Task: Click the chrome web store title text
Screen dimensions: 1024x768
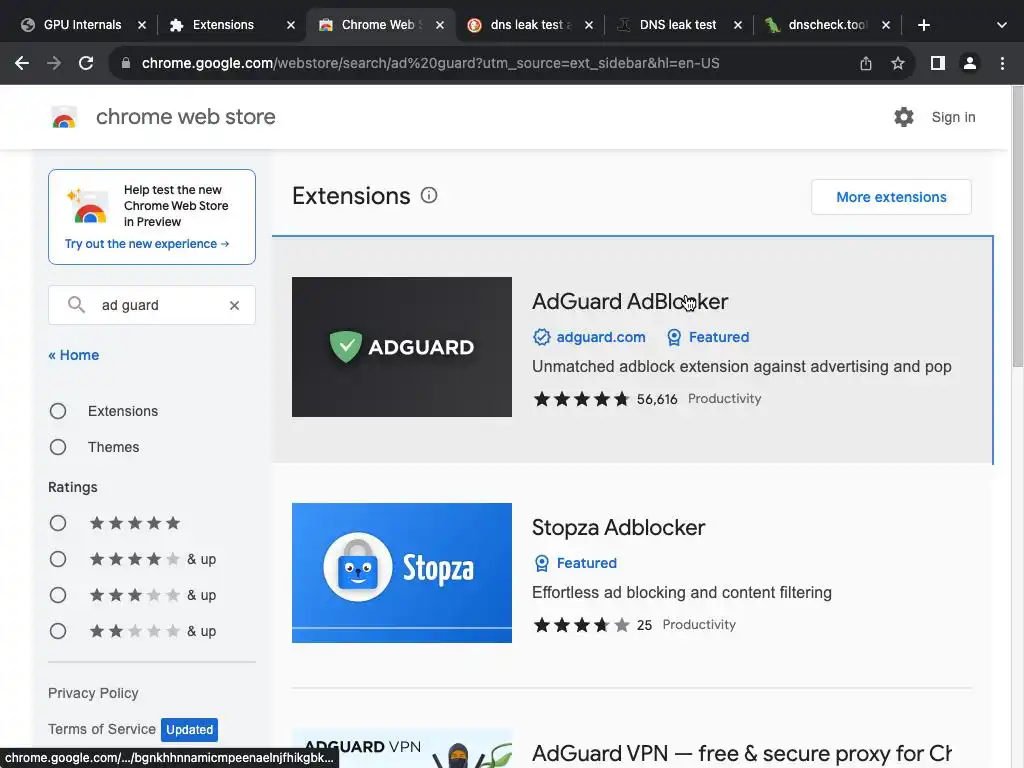Action: point(185,117)
